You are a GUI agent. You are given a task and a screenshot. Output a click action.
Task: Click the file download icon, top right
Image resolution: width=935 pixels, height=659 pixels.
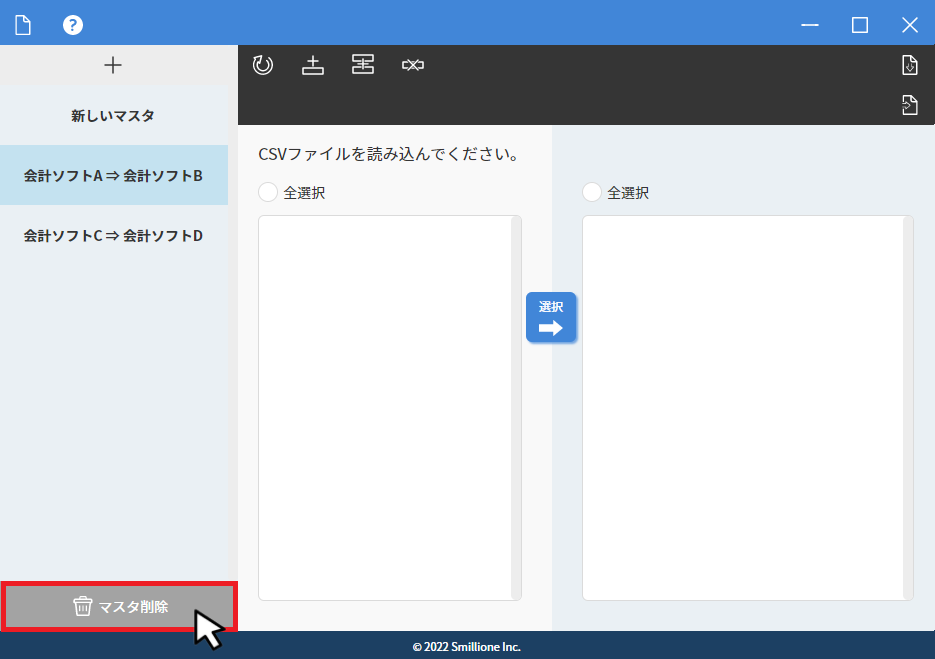pyautogui.click(x=909, y=66)
